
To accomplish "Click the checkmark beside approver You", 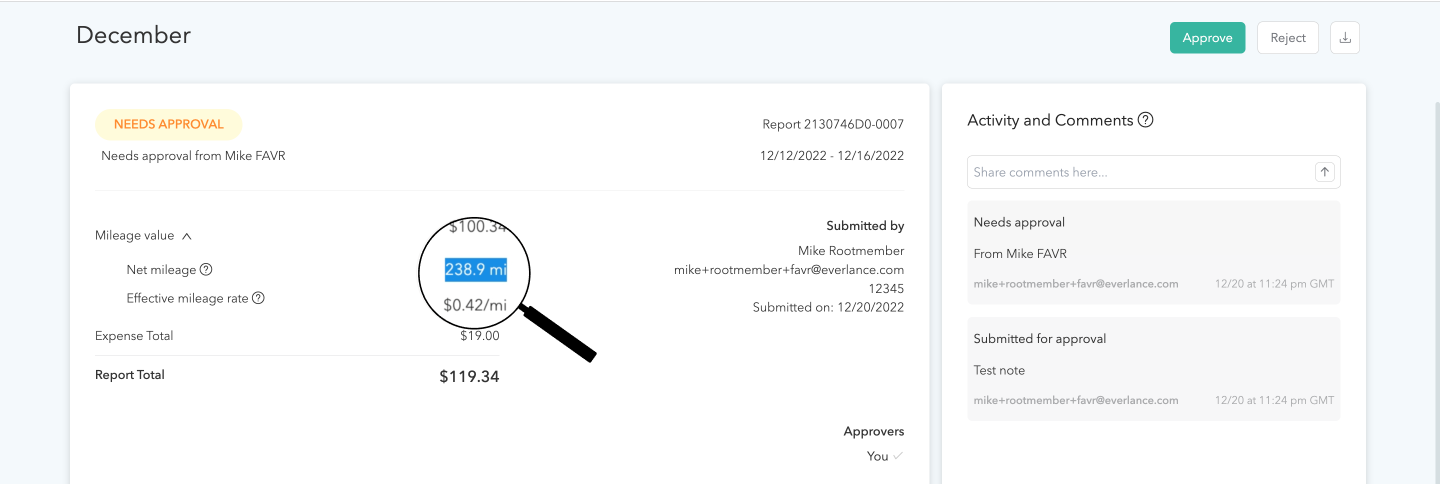I will point(898,456).
